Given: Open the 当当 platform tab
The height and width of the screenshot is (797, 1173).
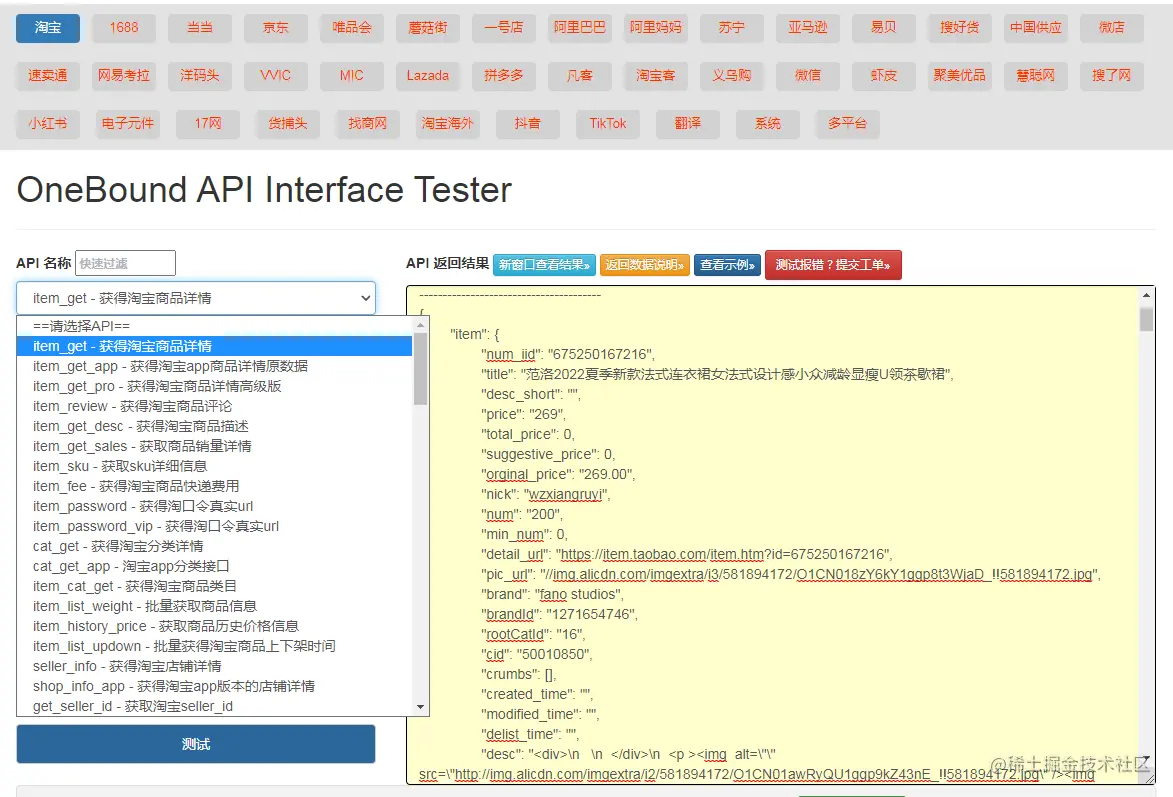Looking at the screenshot, I should pyautogui.click(x=200, y=28).
